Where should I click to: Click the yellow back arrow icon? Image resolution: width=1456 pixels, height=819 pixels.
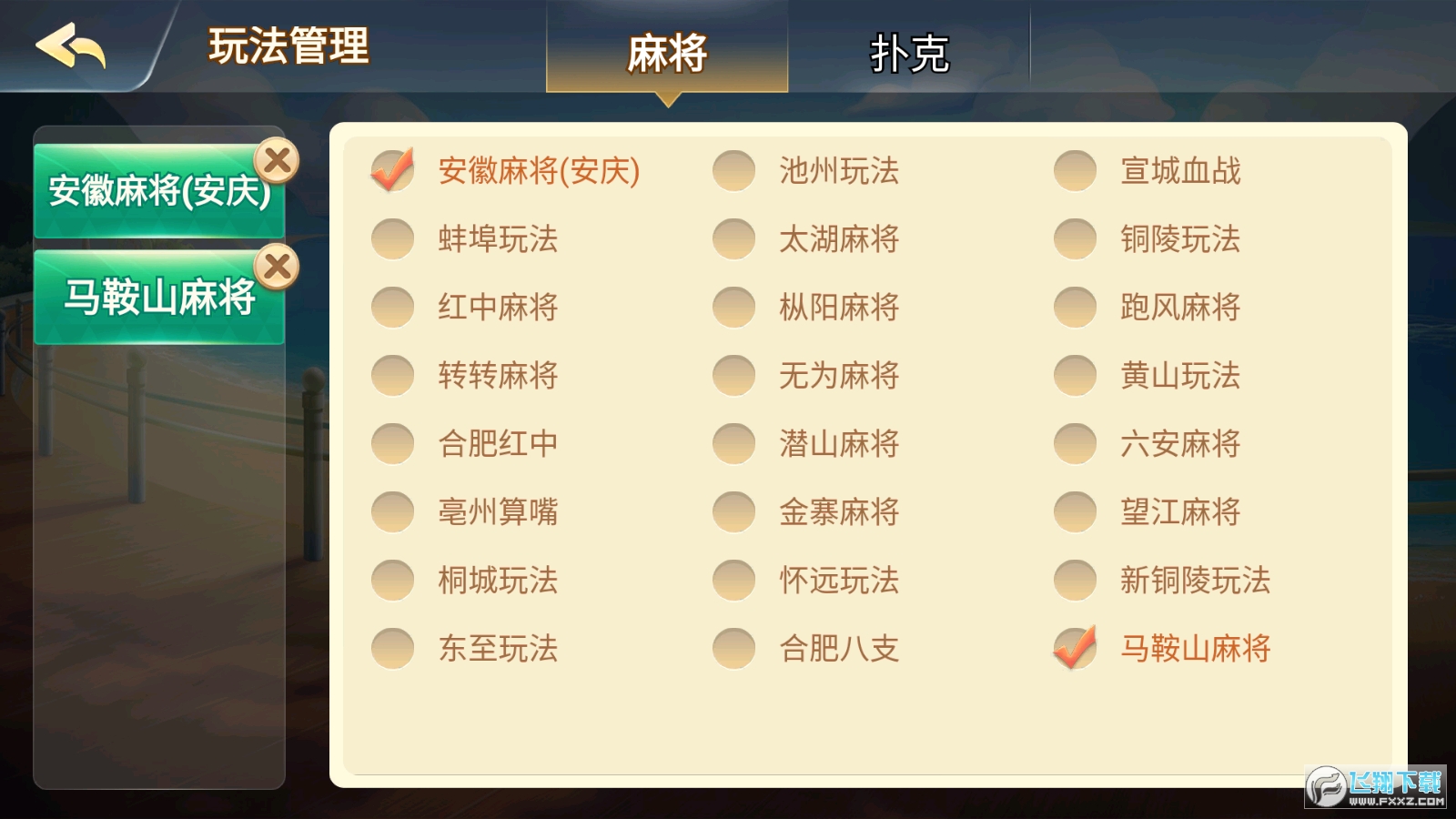71,46
